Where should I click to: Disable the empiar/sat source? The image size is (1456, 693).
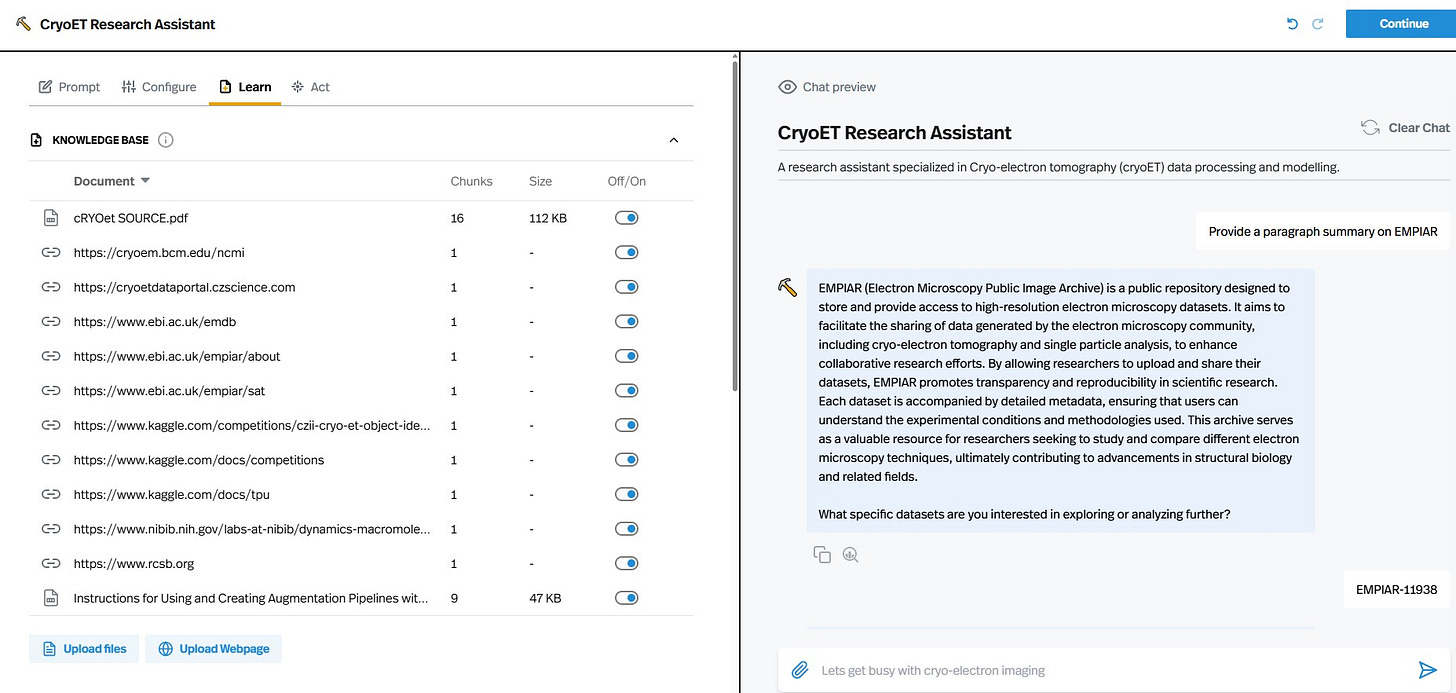(x=627, y=391)
